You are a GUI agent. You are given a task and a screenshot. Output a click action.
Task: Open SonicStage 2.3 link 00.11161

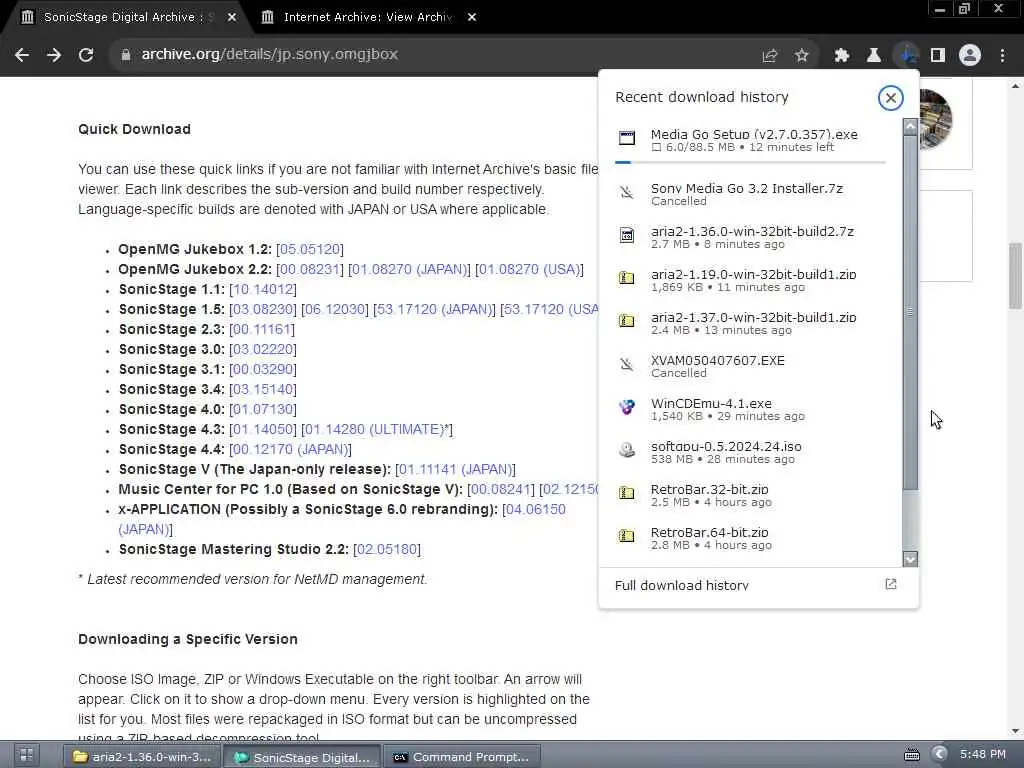[x=262, y=330]
